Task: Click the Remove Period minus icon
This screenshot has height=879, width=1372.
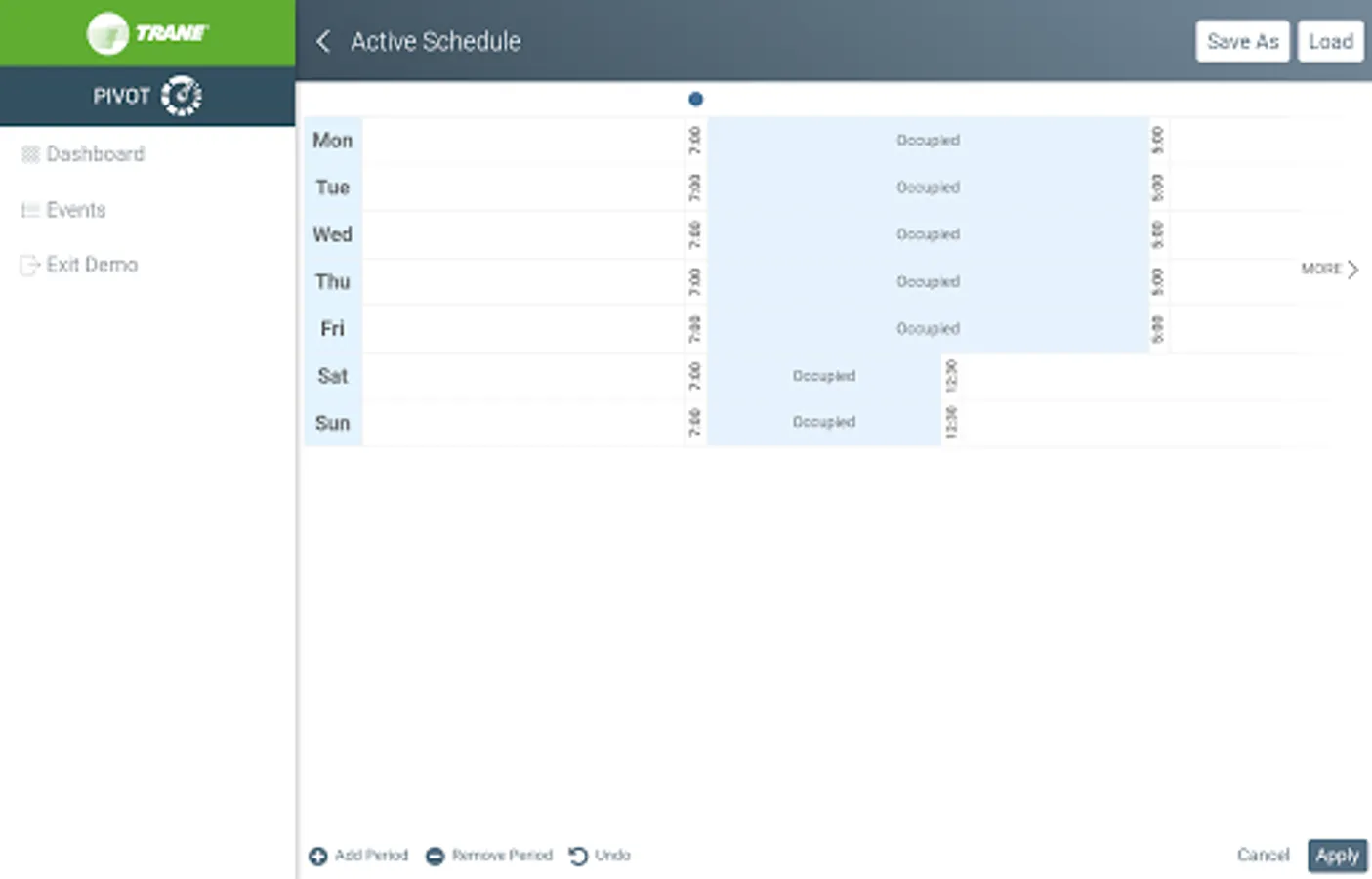Action: (x=436, y=857)
